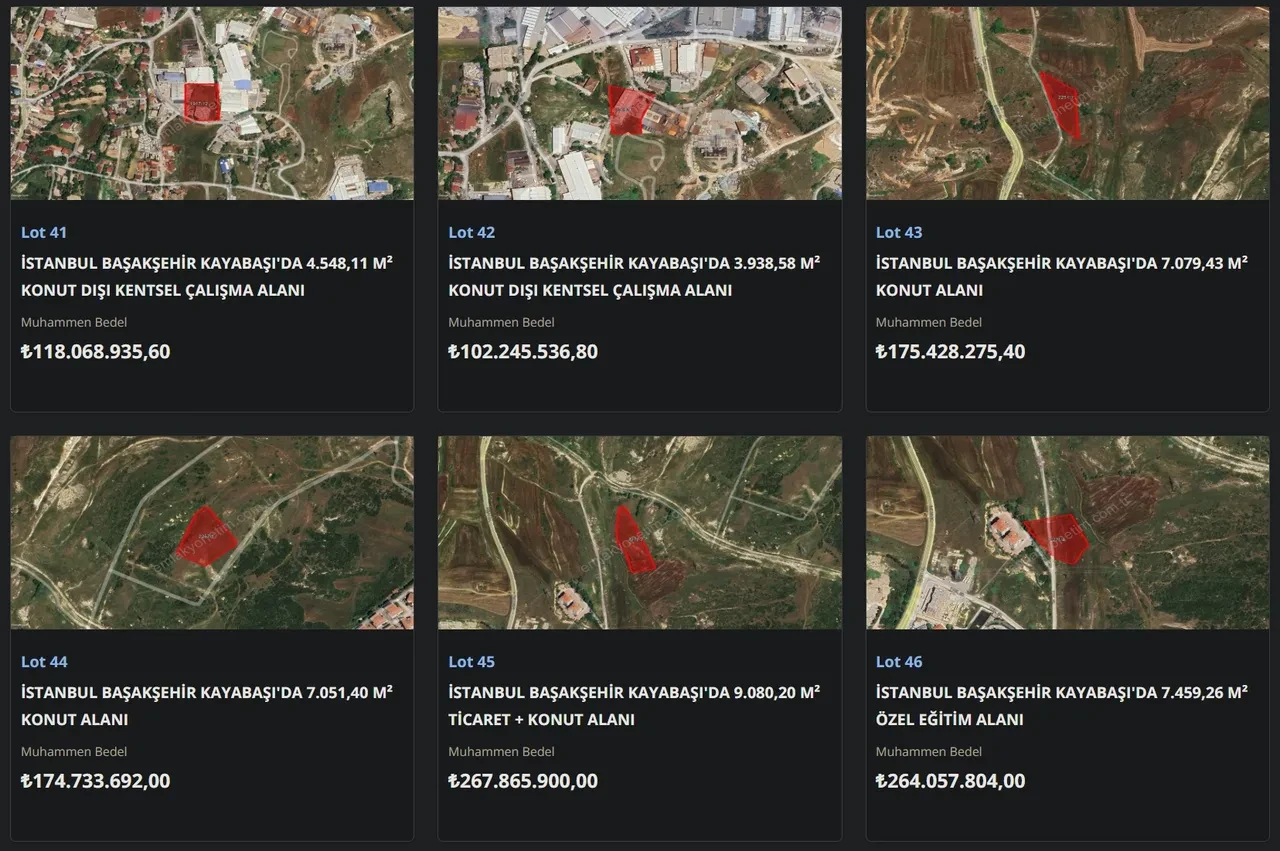Viewport: 1280px width, 851px height.
Task: Click the Lot 44 map thumbnail
Action: 212,532
